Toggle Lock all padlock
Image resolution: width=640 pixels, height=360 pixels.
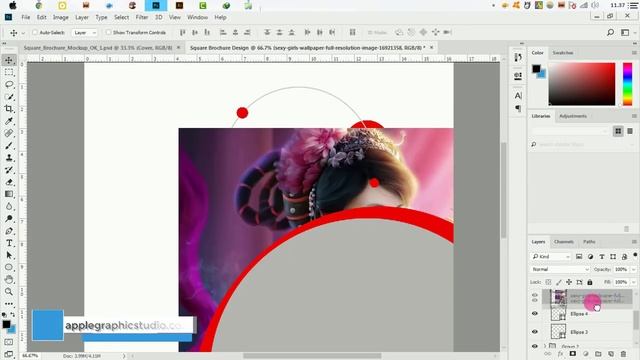(590, 282)
